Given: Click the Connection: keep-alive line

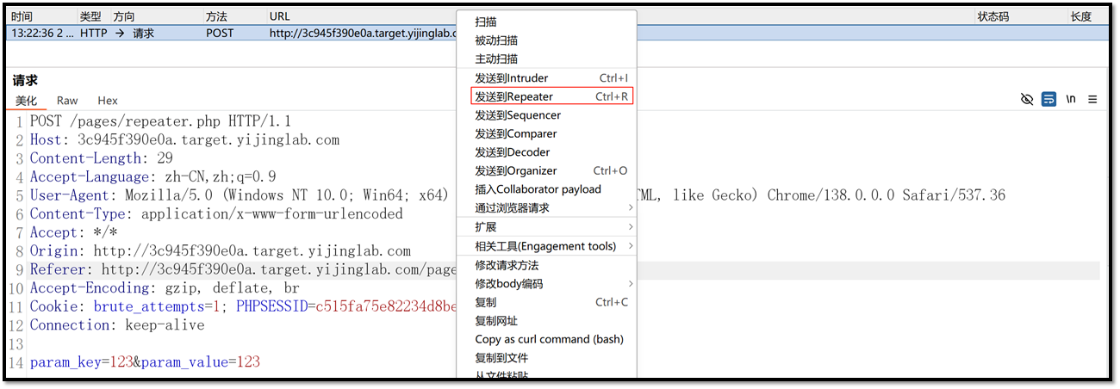Looking at the screenshot, I should (x=117, y=325).
